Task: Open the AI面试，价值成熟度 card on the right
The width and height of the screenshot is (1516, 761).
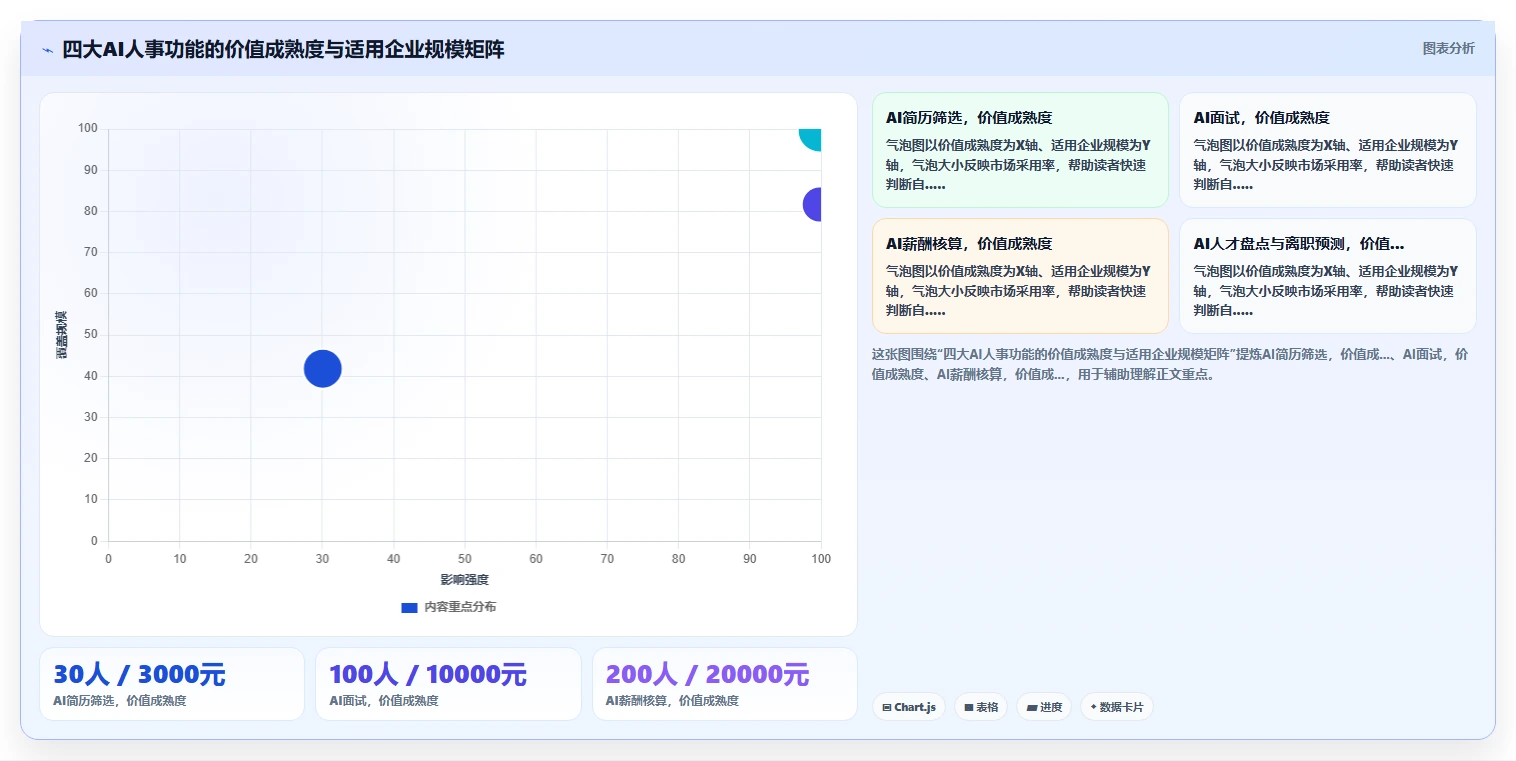Action: click(1327, 150)
